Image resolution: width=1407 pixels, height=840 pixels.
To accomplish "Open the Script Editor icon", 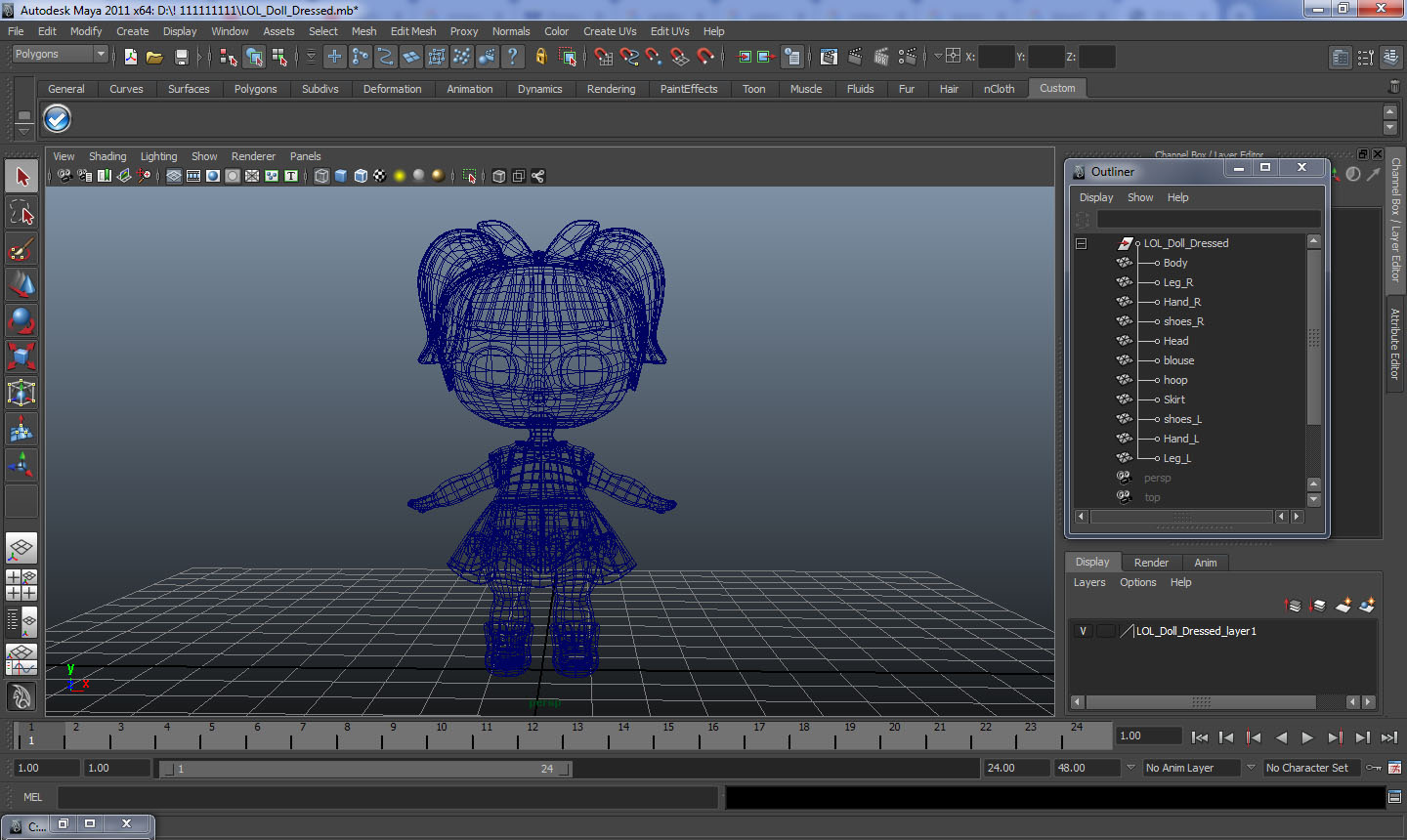I will coord(1394,797).
